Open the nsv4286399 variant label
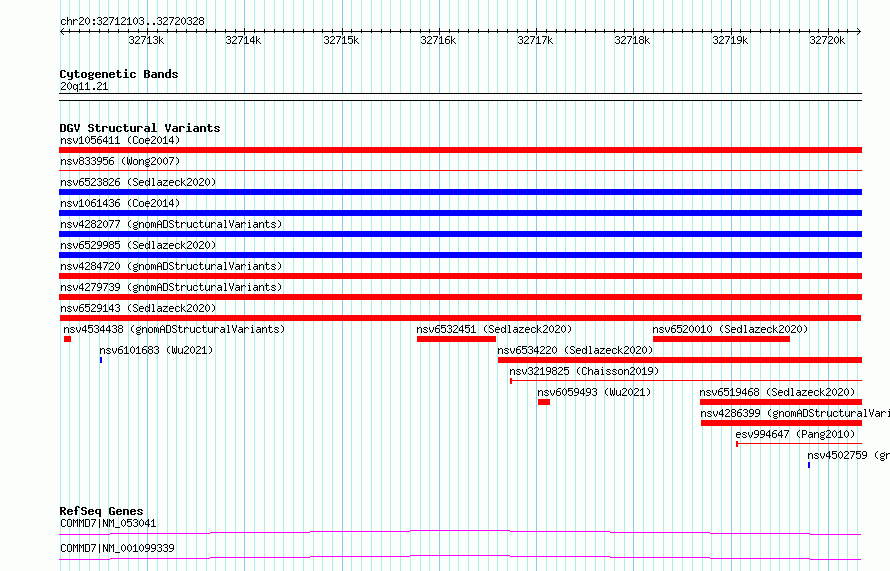The width and height of the screenshot is (890, 571). pos(795,413)
